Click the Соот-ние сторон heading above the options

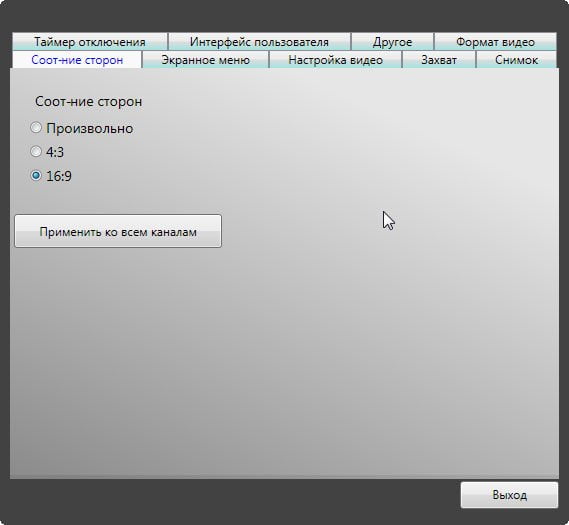click(x=88, y=101)
